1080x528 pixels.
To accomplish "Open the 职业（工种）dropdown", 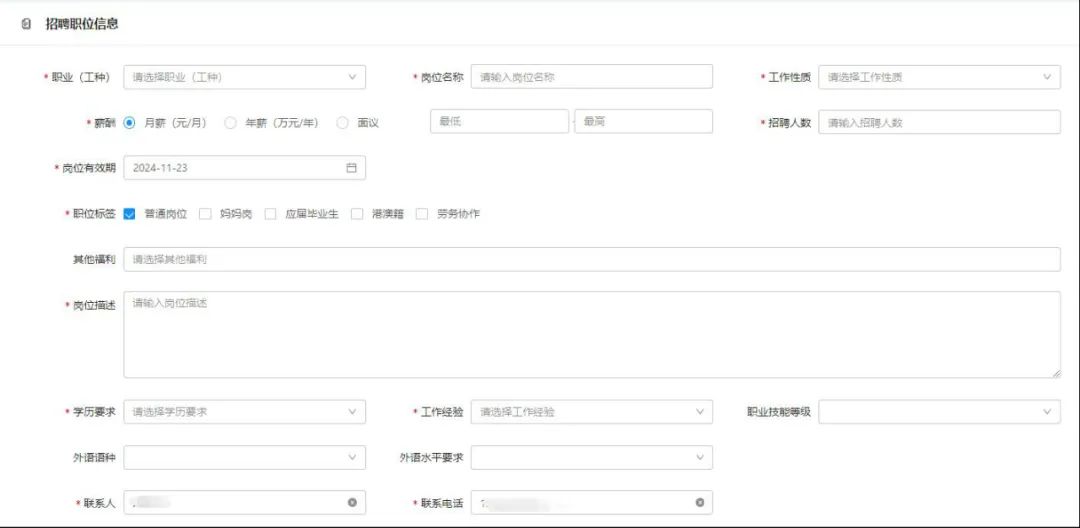I will (x=244, y=77).
